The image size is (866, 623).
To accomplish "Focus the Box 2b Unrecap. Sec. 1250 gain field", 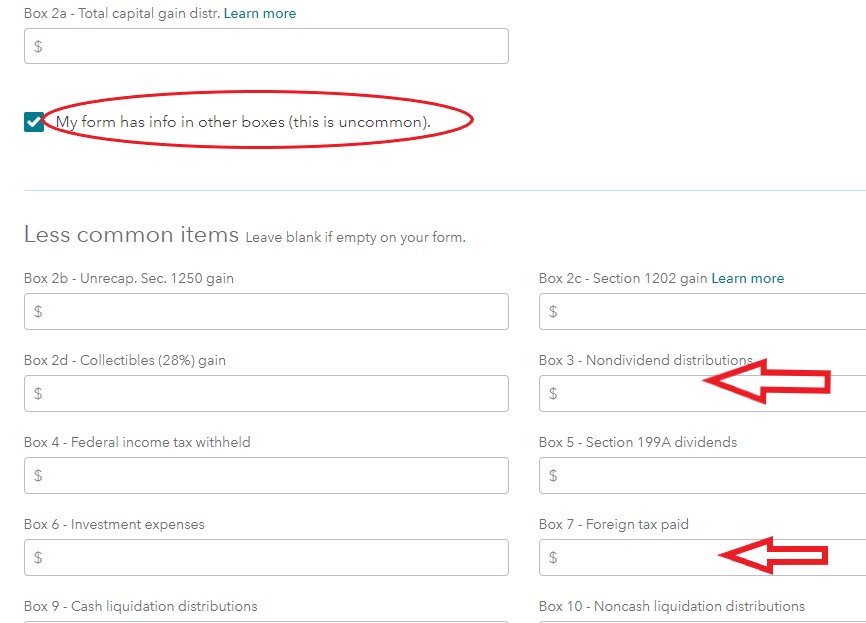I will point(266,312).
